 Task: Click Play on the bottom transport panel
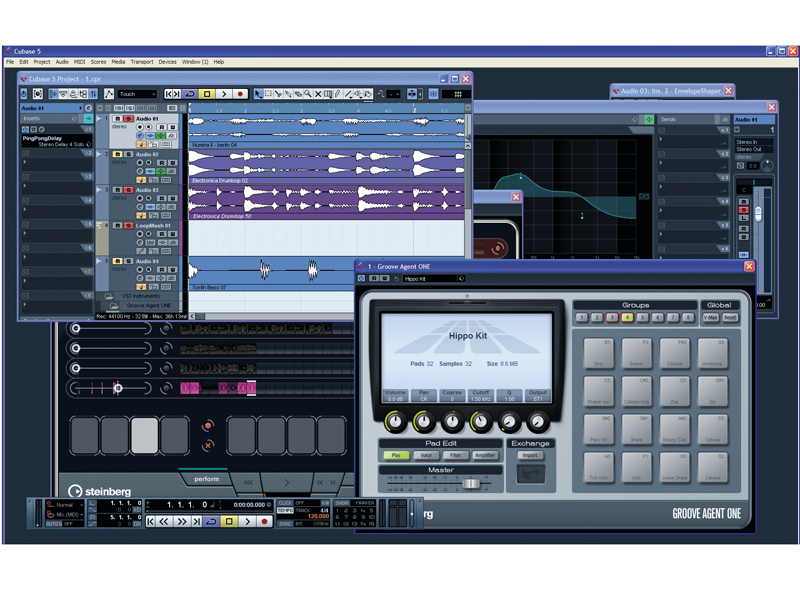(x=247, y=521)
